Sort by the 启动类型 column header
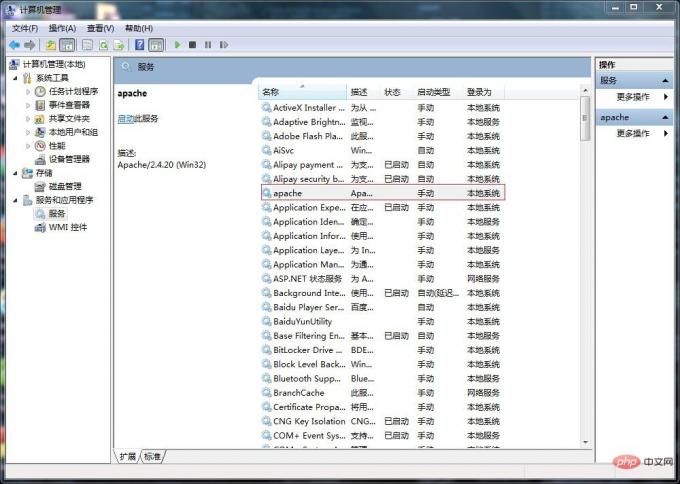Image resolution: width=680 pixels, height=484 pixels. [438, 92]
